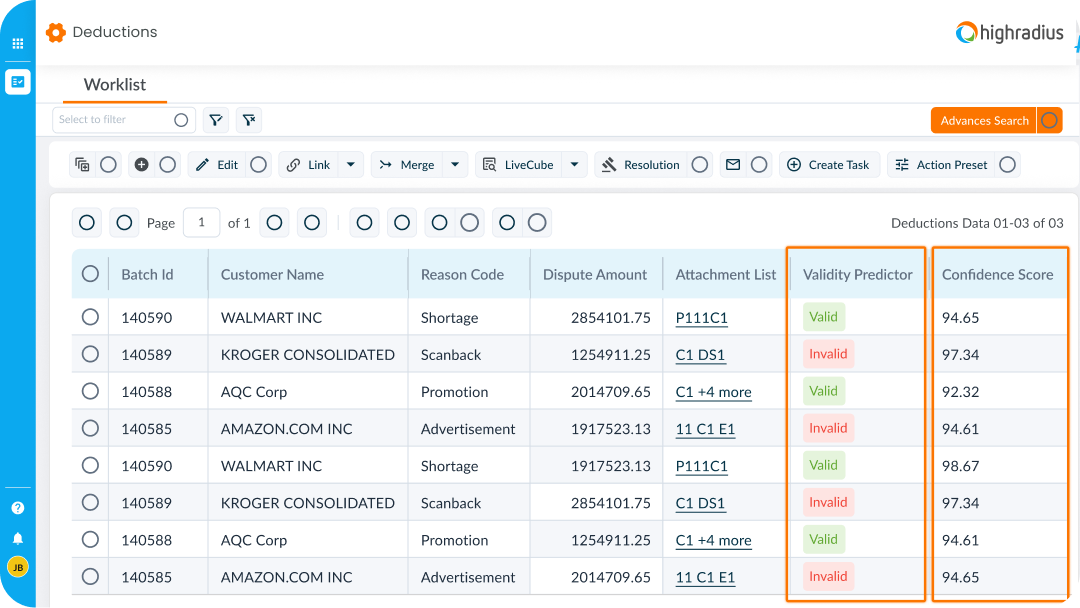Open attachment link P111C1
1080x608 pixels.
coord(701,317)
